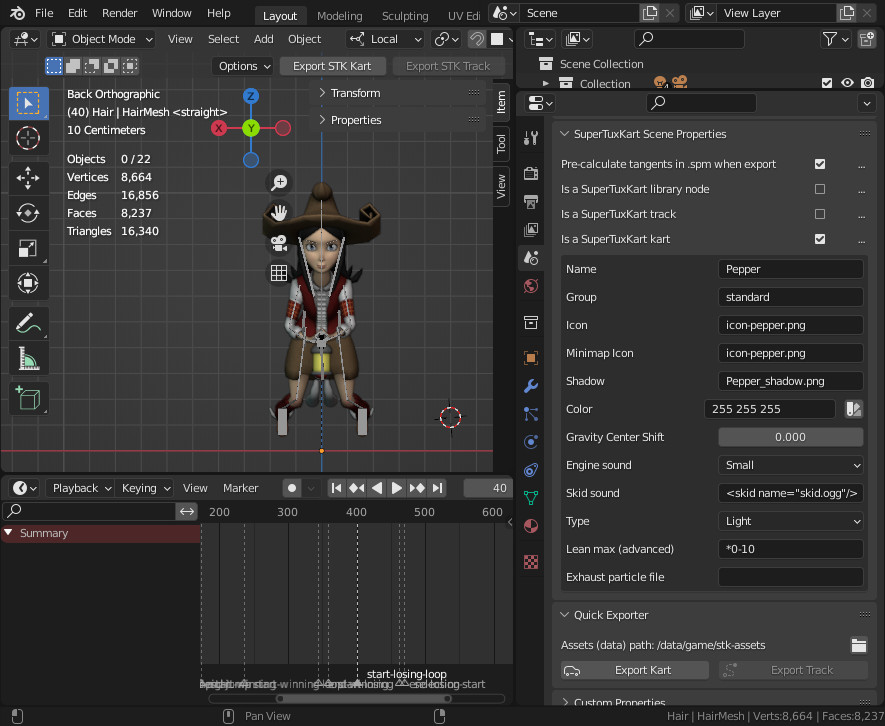Open the viewport Select menu
The width and height of the screenshot is (885, 726).
[x=224, y=39]
